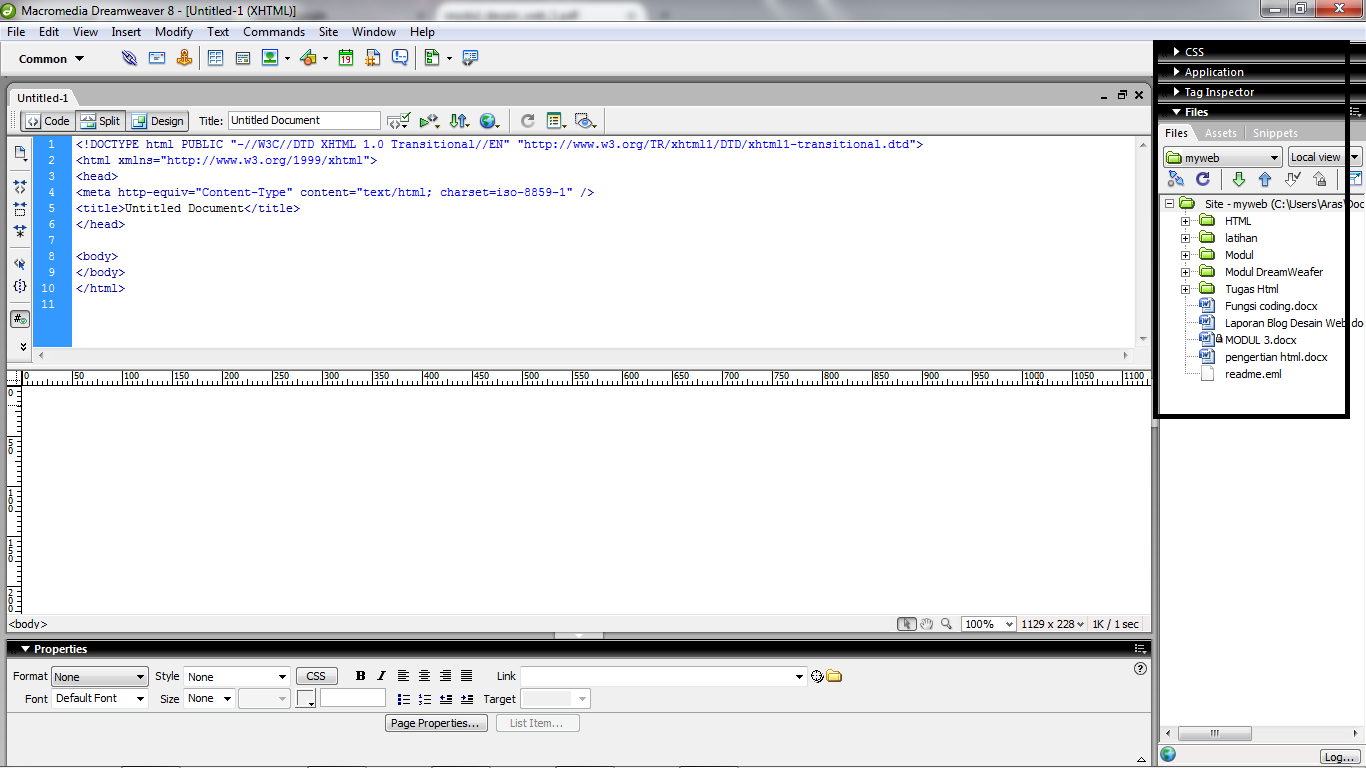Switch to Design view
This screenshot has height=768, width=1366.
157,121
